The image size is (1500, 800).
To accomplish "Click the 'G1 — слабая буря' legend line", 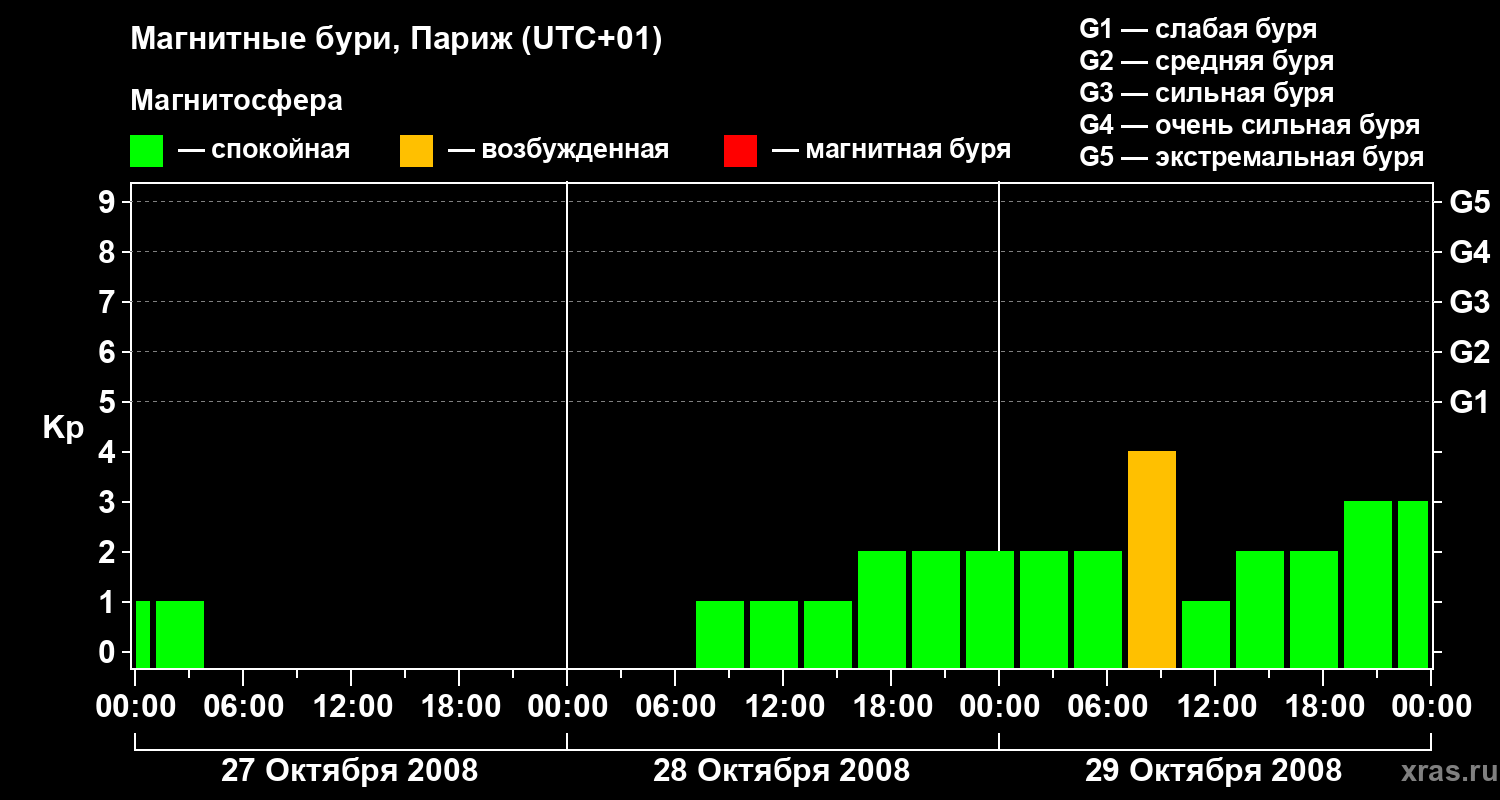I will pos(1198,29).
